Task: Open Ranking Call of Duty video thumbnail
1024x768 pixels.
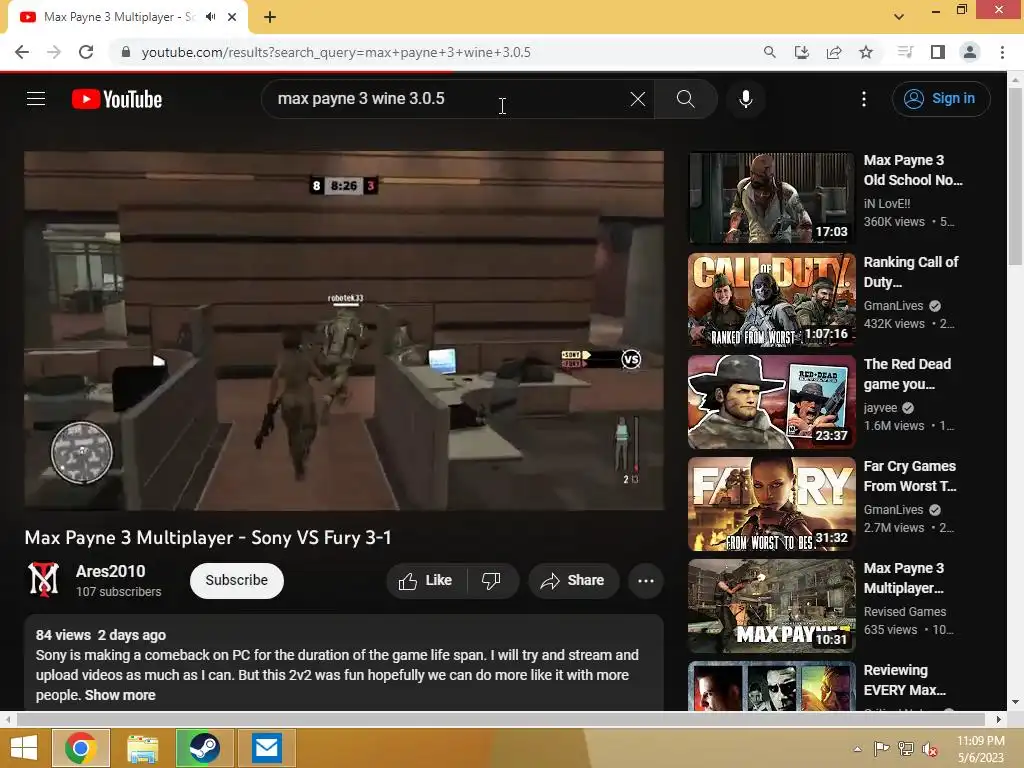Action: pyautogui.click(x=771, y=299)
